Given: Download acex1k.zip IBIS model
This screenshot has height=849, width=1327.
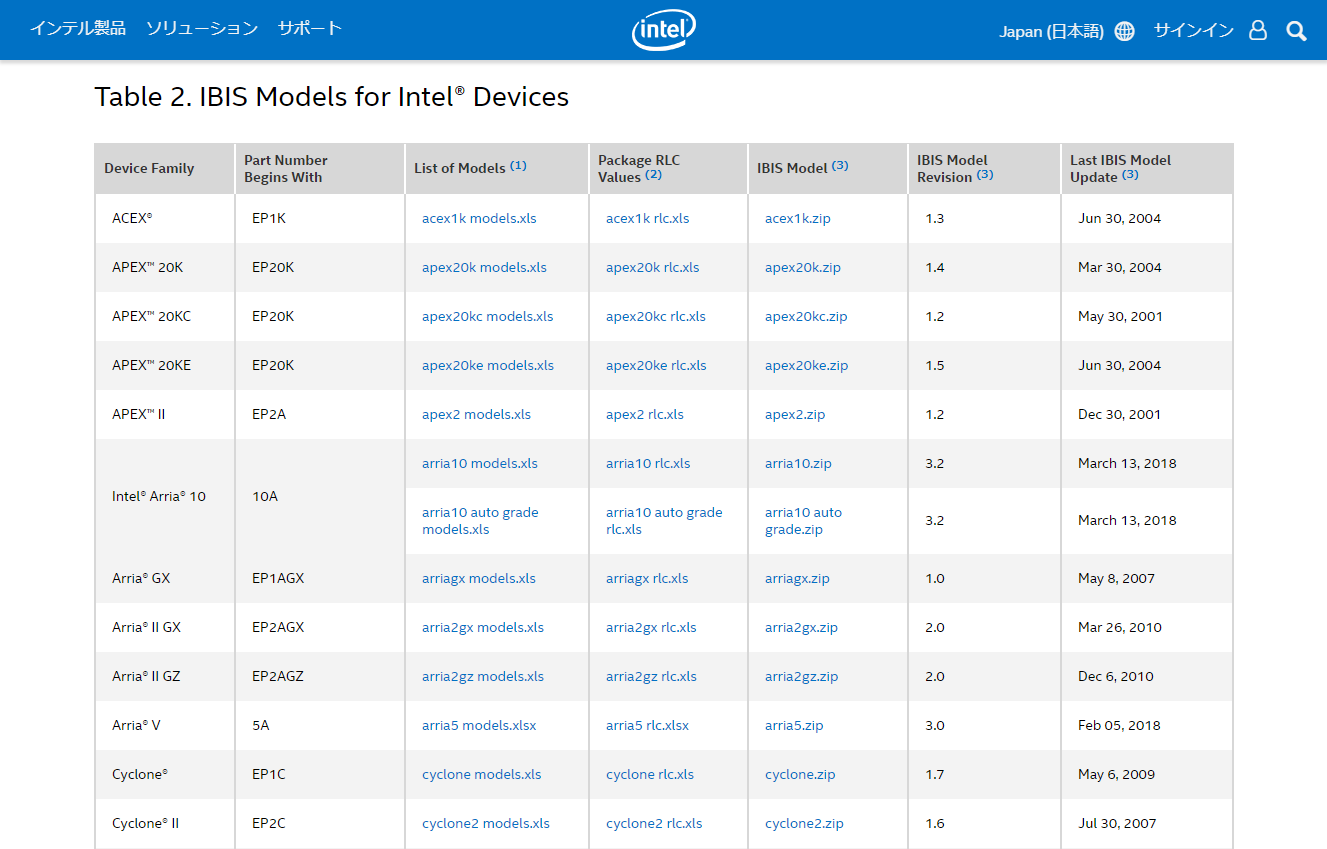Looking at the screenshot, I should 797,218.
